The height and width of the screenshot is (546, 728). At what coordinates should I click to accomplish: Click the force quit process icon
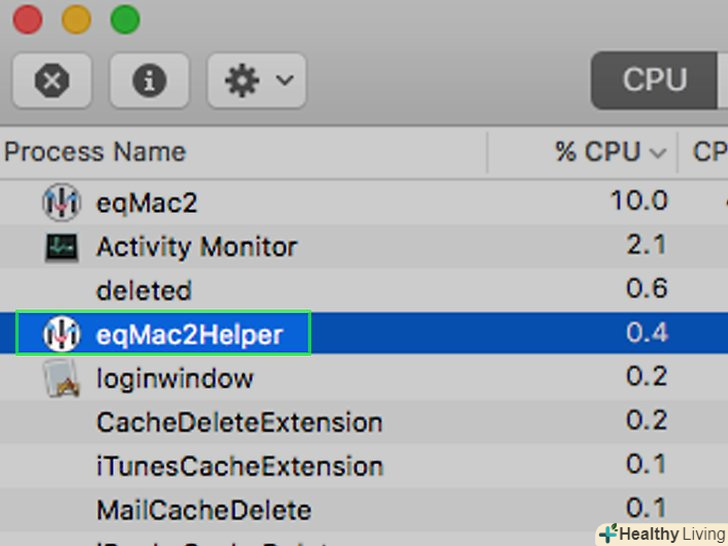[x=51, y=81]
